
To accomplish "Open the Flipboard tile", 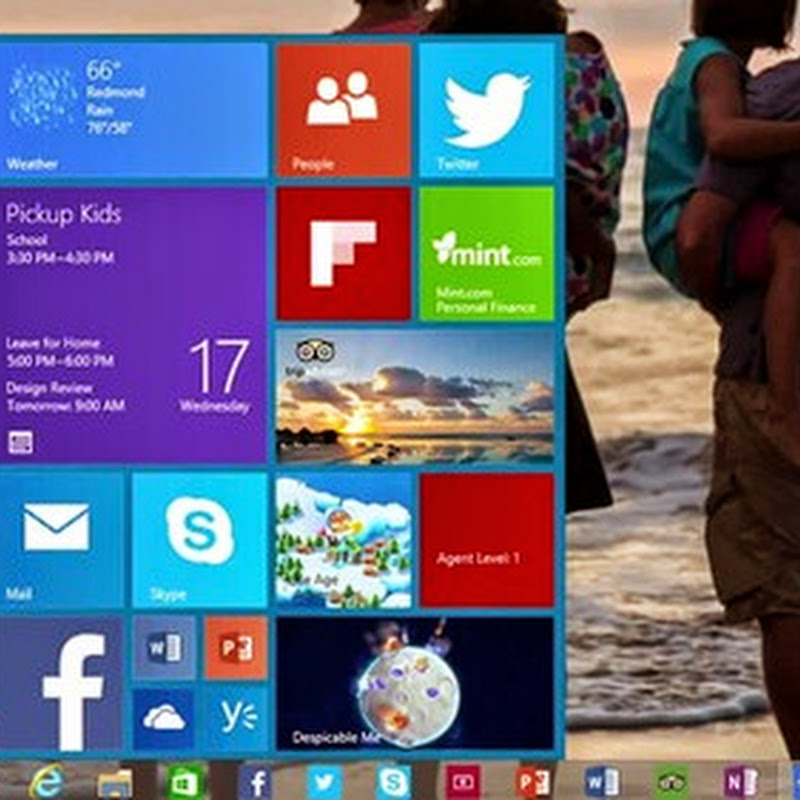I will [343, 254].
